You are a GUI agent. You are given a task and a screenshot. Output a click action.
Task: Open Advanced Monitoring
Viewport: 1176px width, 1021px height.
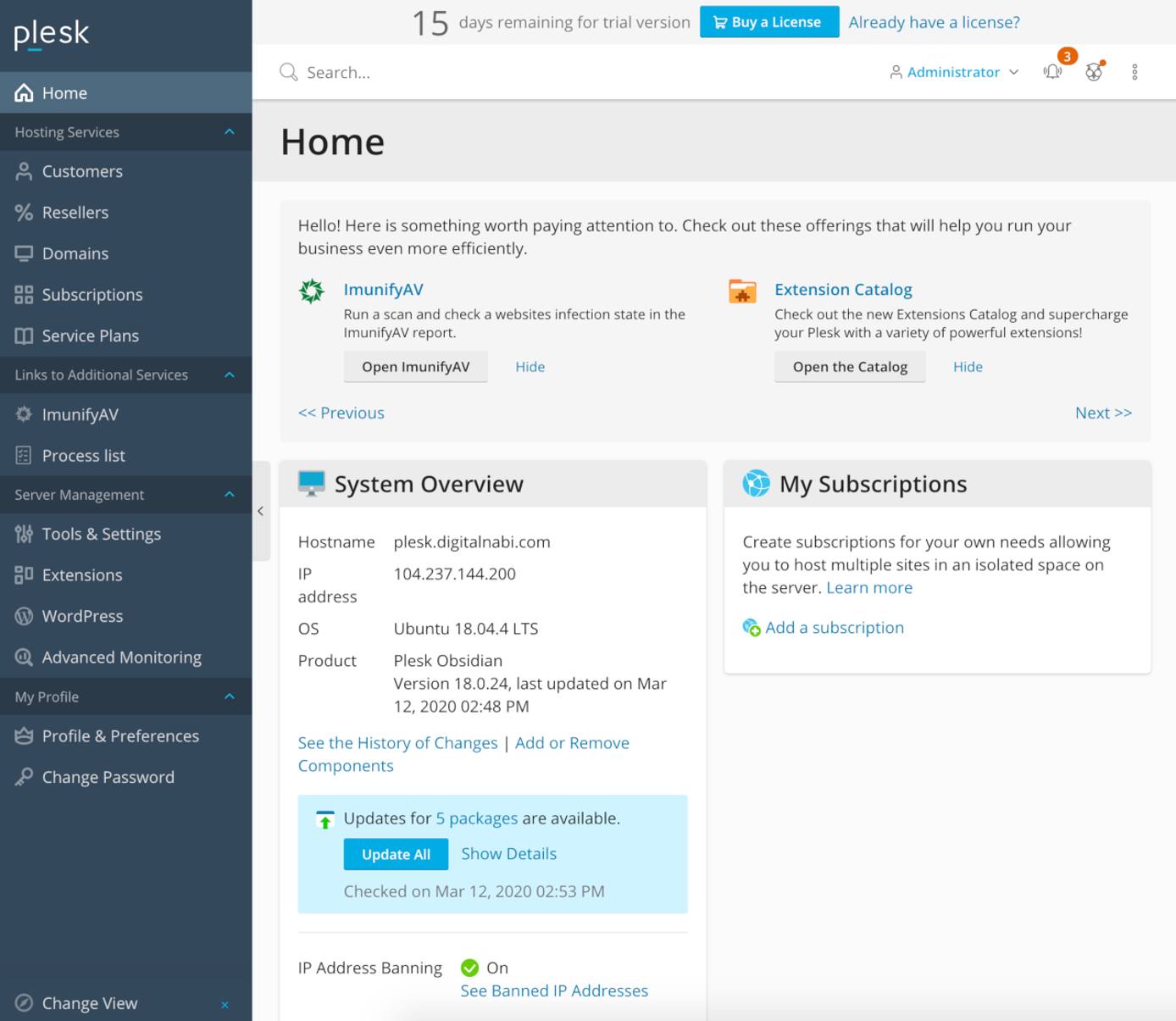click(x=121, y=657)
